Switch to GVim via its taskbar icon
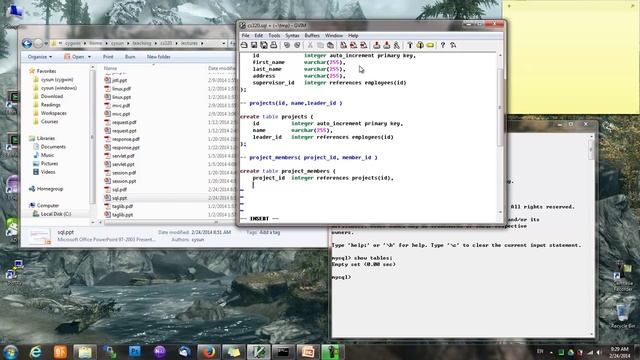Screen dimensions: 640x360 258,352
